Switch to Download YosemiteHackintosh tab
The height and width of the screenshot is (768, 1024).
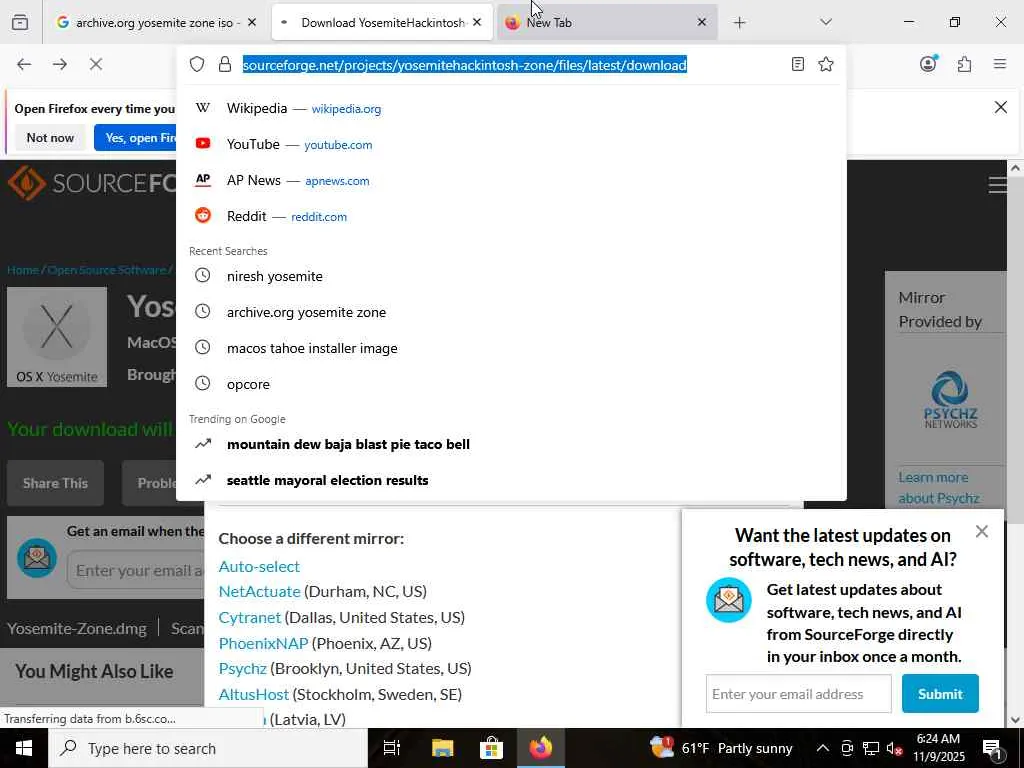coord(382,23)
